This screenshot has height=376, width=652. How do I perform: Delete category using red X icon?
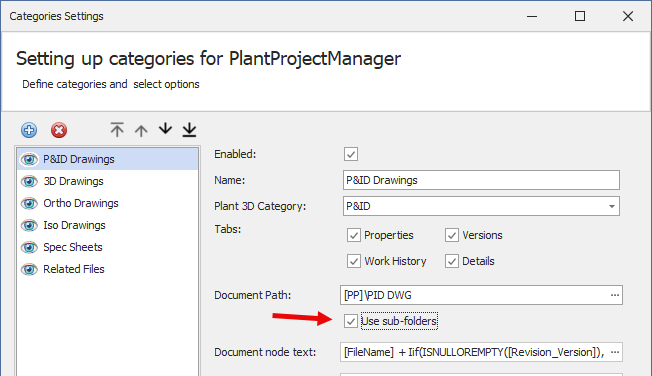pyautogui.click(x=59, y=130)
